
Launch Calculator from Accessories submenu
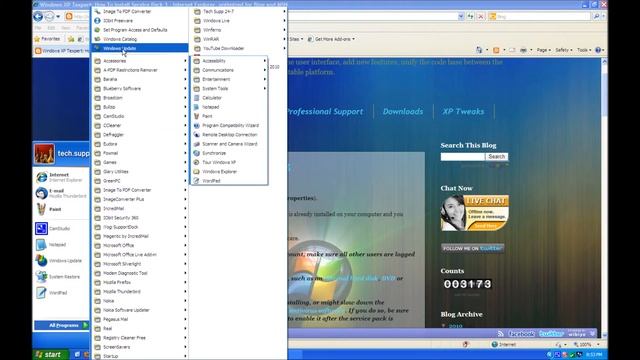(229, 98)
